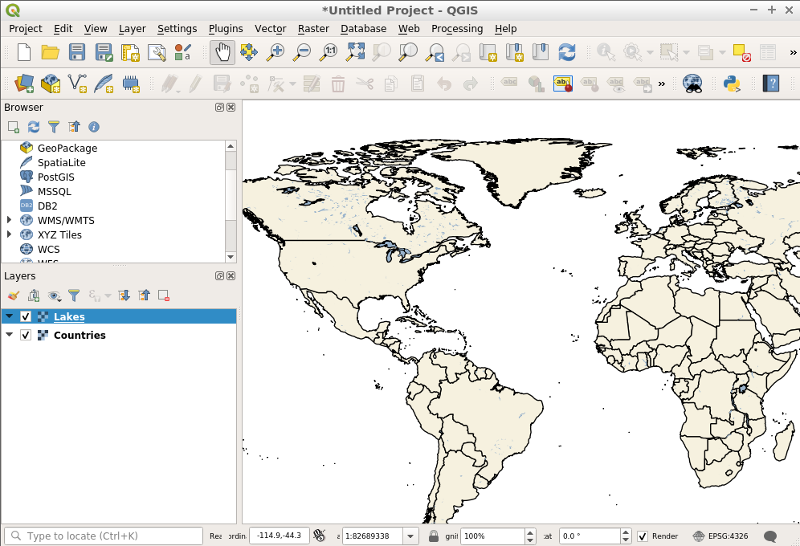Expand hidden label toolbar chevron

[662, 83]
